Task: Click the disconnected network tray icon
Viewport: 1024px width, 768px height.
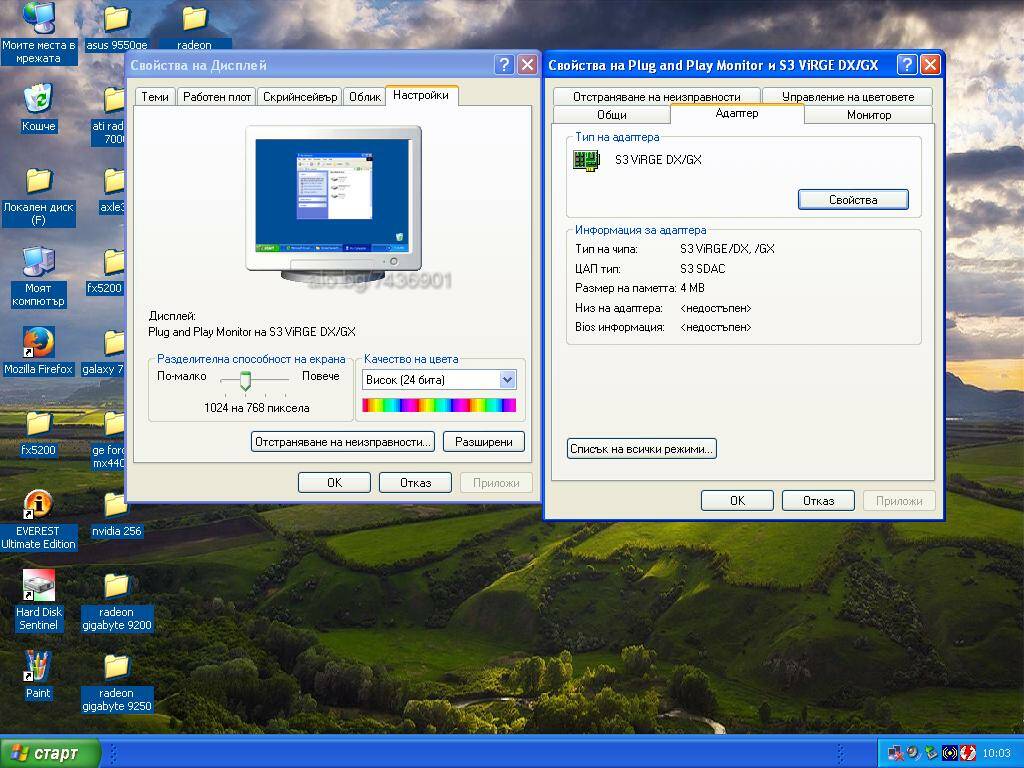Action: (x=895, y=753)
